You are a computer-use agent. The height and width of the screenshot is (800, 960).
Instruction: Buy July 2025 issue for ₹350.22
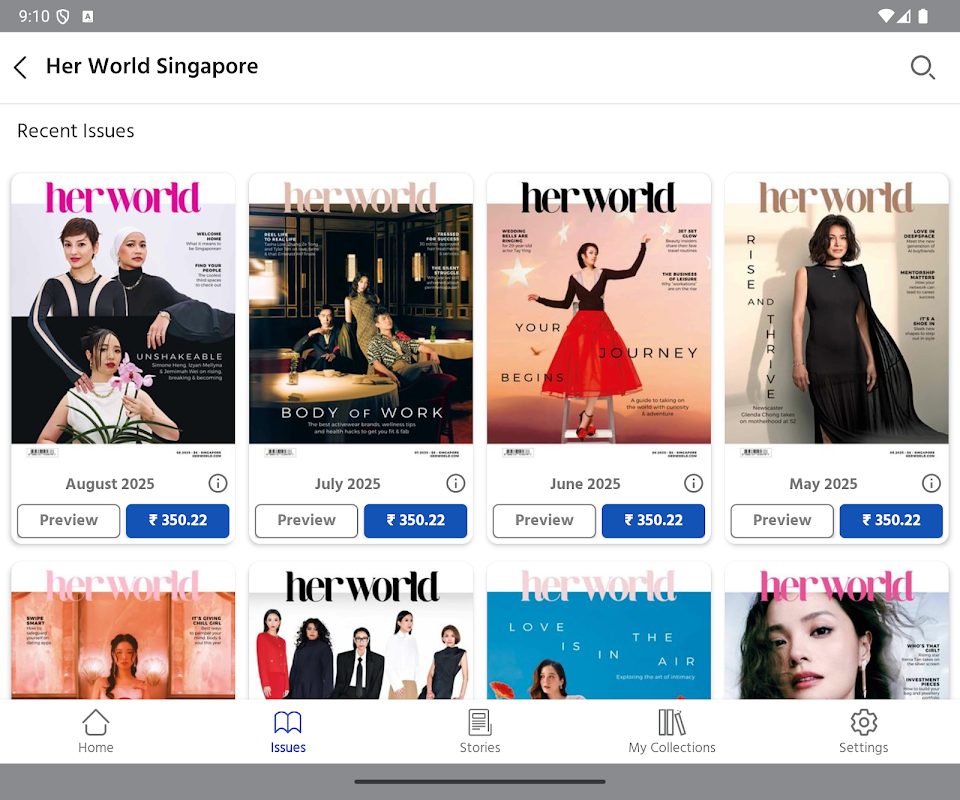[415, 521]
